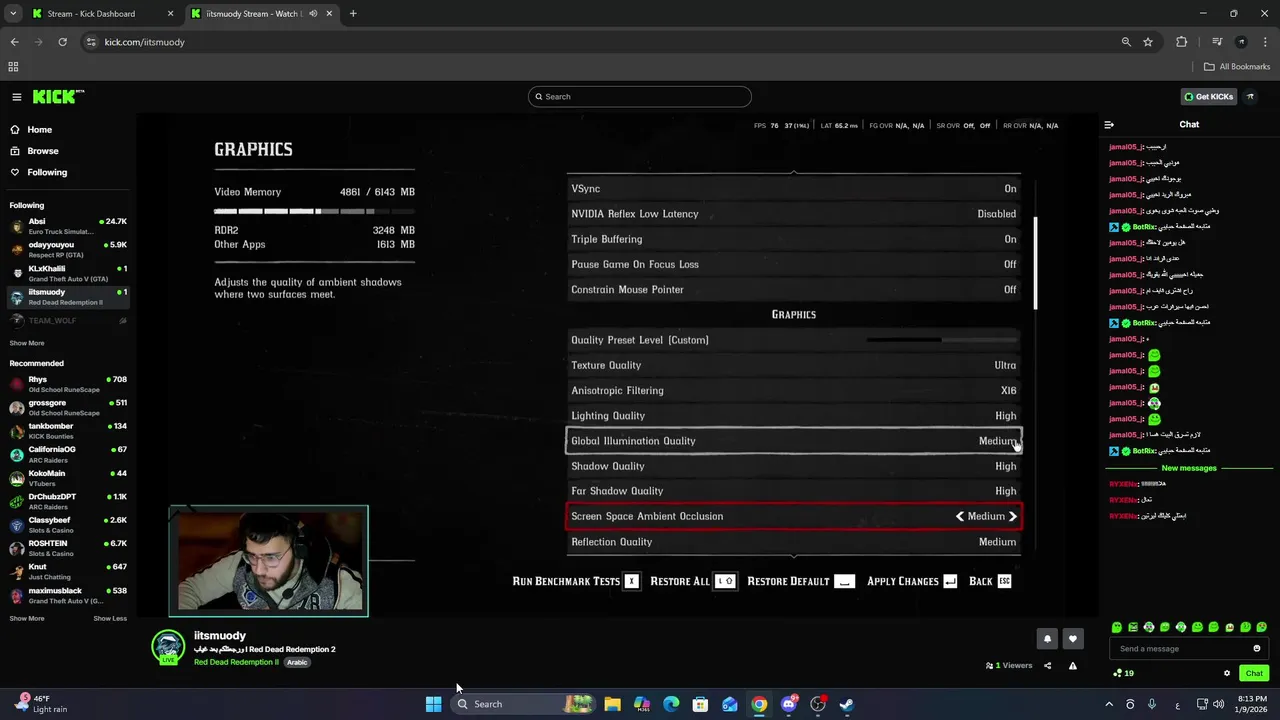This screenshot has width=1280, height=720.
Task: Click the Kick user avatar in header
Action: coord(1251,97)
